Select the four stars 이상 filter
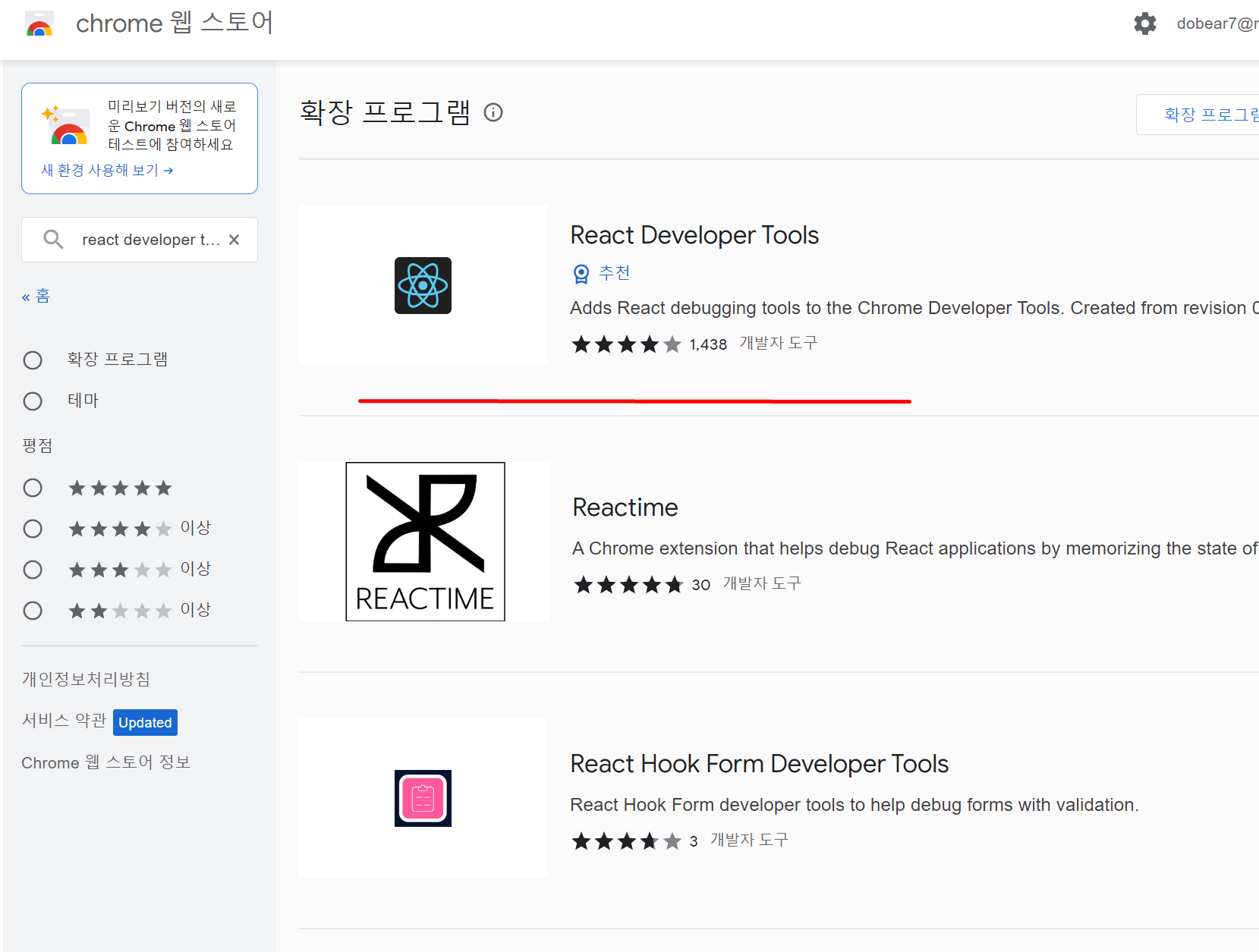Viewport: 1259px width, 952px height. point(33,529)
